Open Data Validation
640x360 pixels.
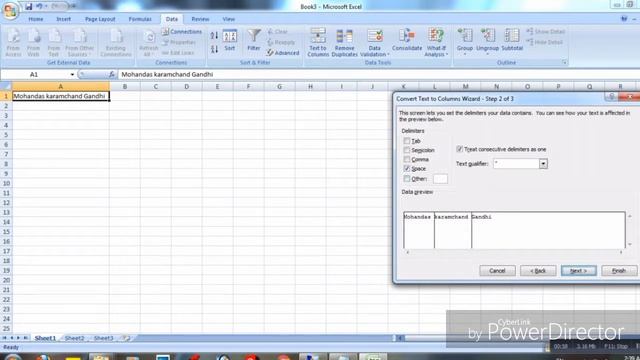[x=375, y=42]
